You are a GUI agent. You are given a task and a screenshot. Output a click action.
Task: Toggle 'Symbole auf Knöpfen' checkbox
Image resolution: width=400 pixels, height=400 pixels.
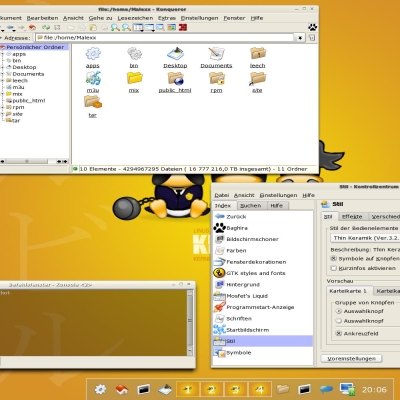click(333, 258)
